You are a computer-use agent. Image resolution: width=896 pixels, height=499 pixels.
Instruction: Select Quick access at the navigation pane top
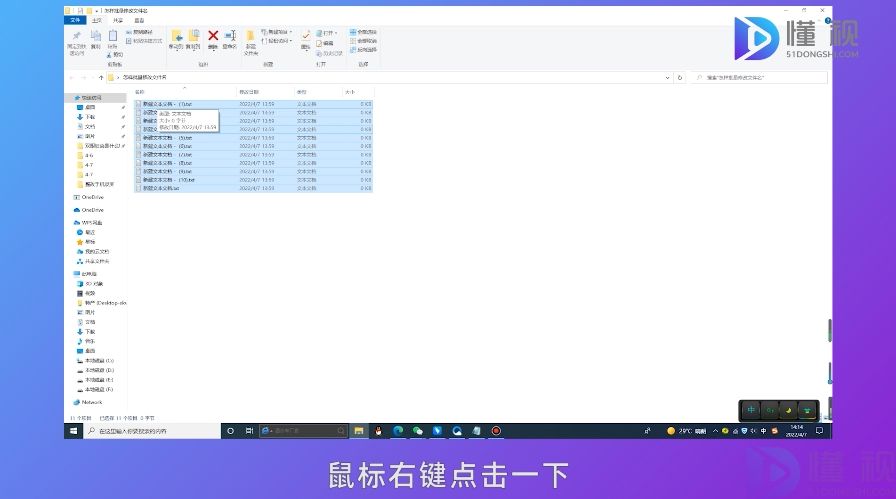91,98
